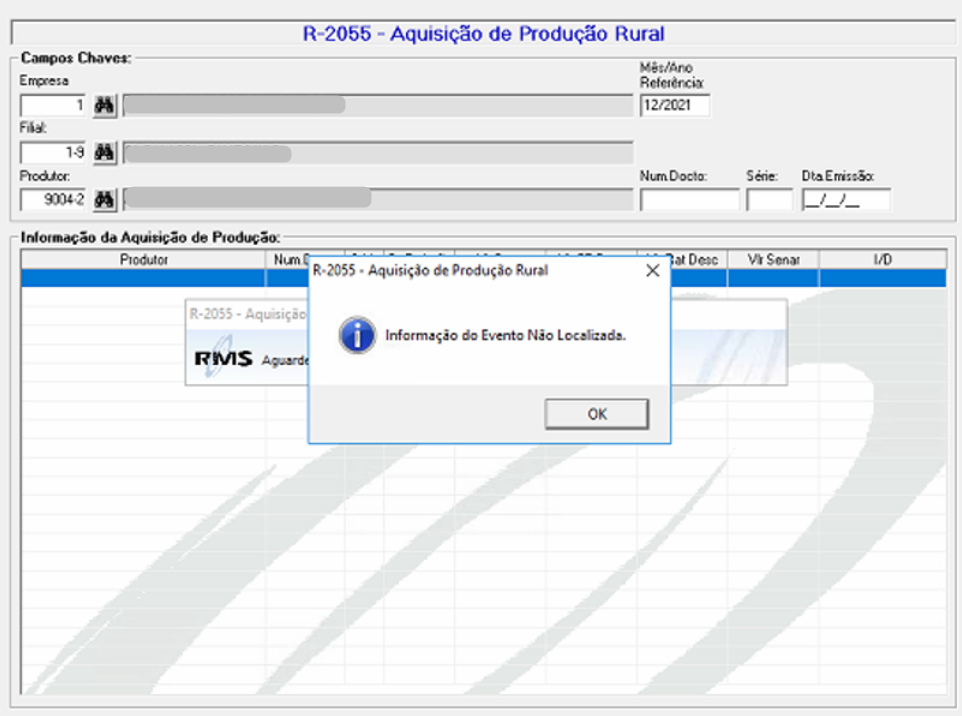The height and width of the screenshot is (716, 962).
Task: Click the Produtor description field
Action: tap(378, 199)
